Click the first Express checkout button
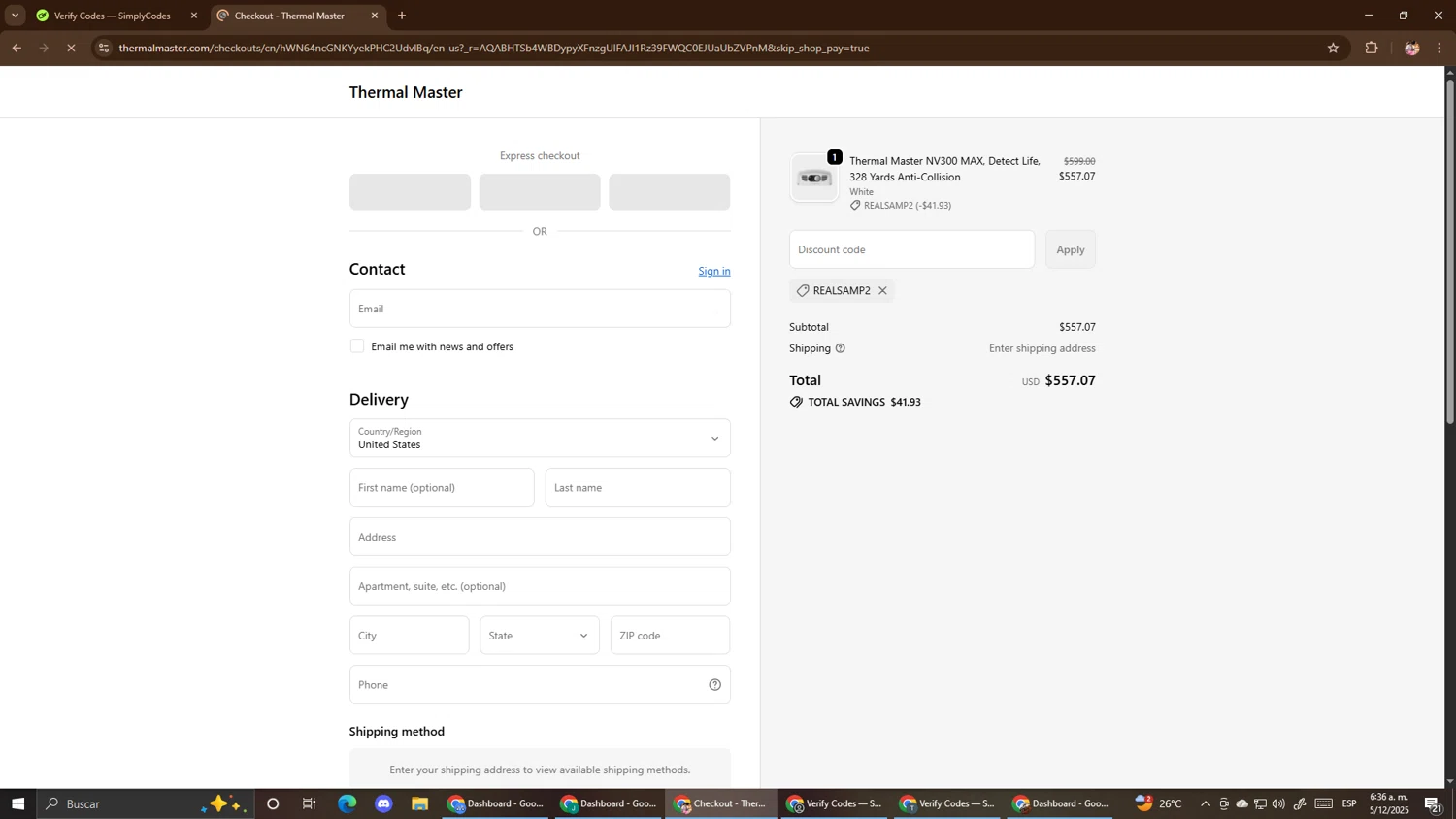The width and height of the screenshot is (1456, 819). click(x=410, y=192)
